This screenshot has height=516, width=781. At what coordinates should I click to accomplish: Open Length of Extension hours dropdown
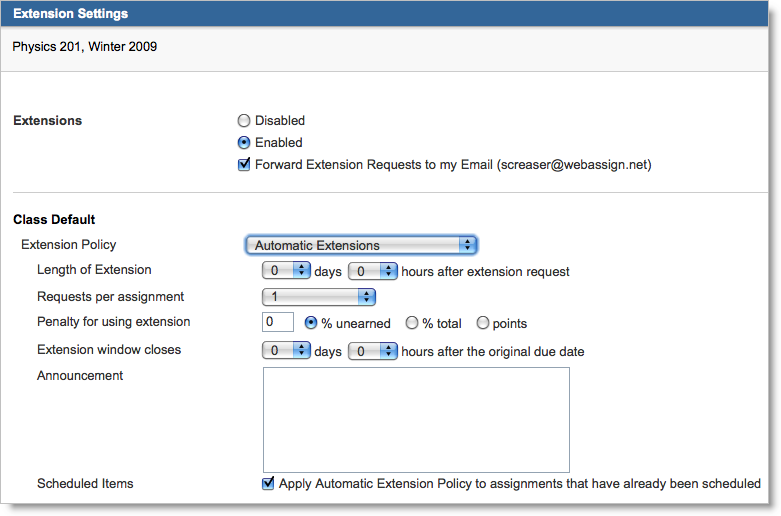[x=373, y=271]
